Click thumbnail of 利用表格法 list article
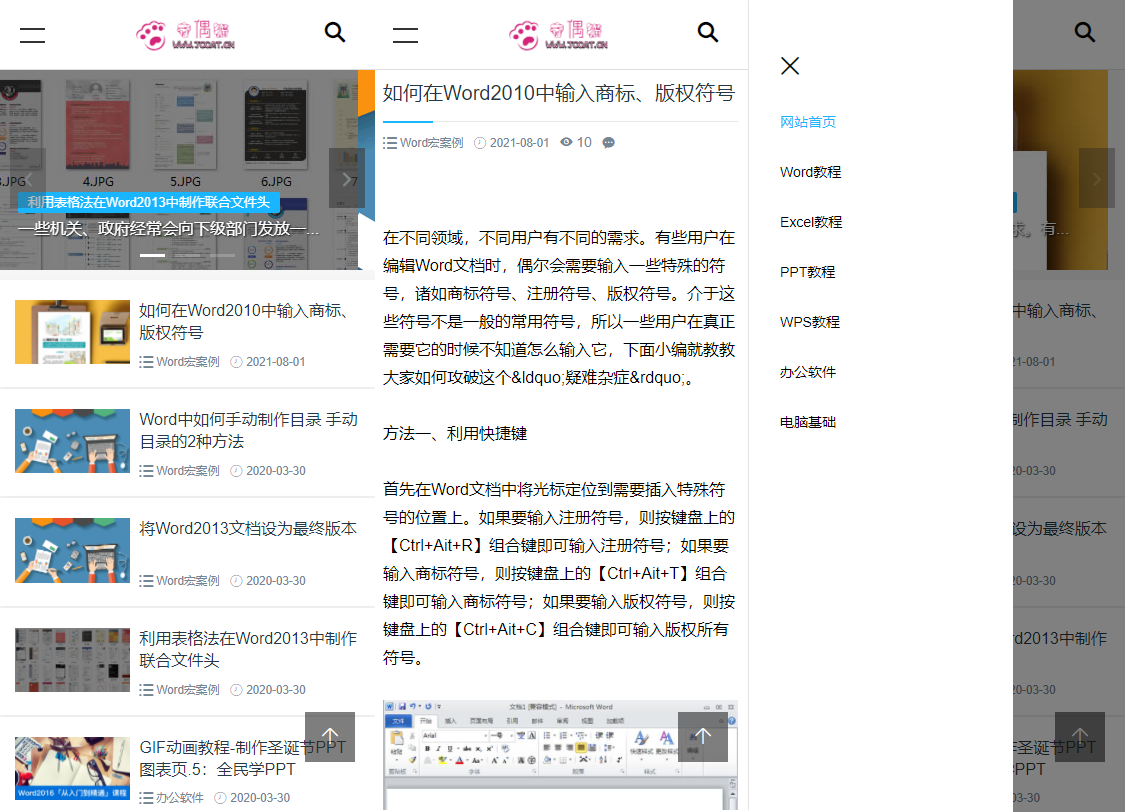 click(72, 660)
